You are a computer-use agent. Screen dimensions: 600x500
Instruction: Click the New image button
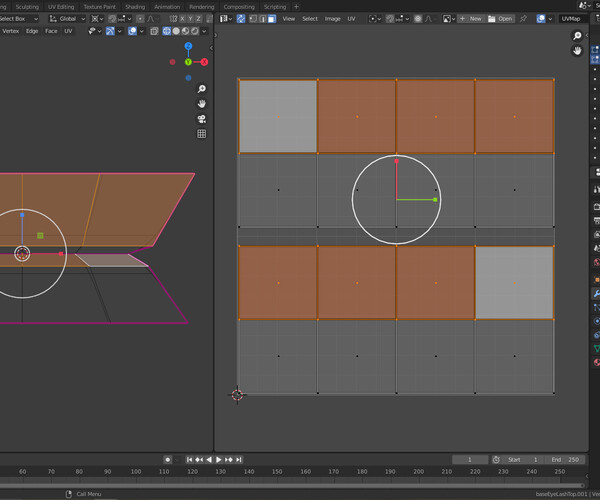471,19
